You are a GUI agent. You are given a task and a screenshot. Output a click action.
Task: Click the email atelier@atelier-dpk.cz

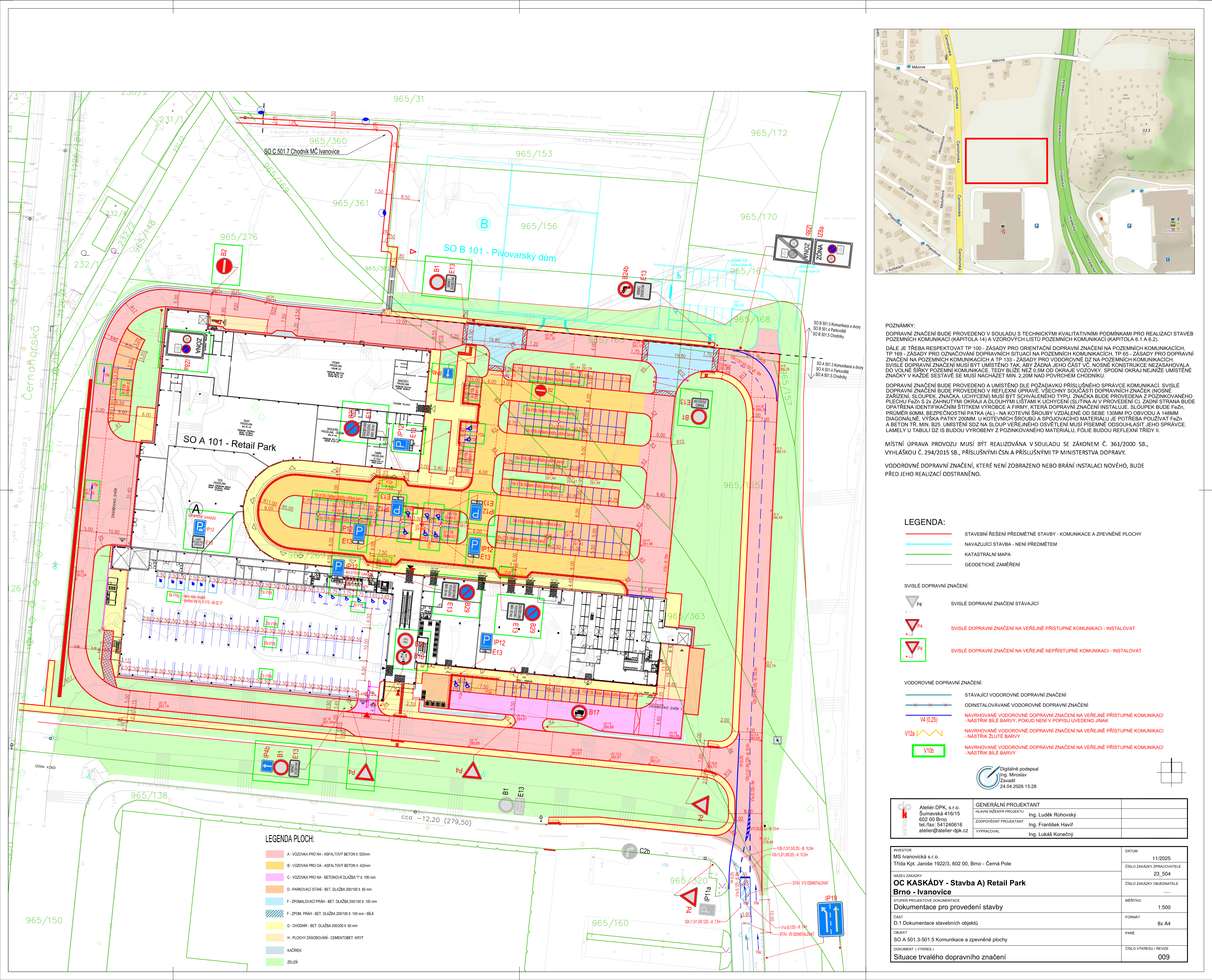coord(943,830)
